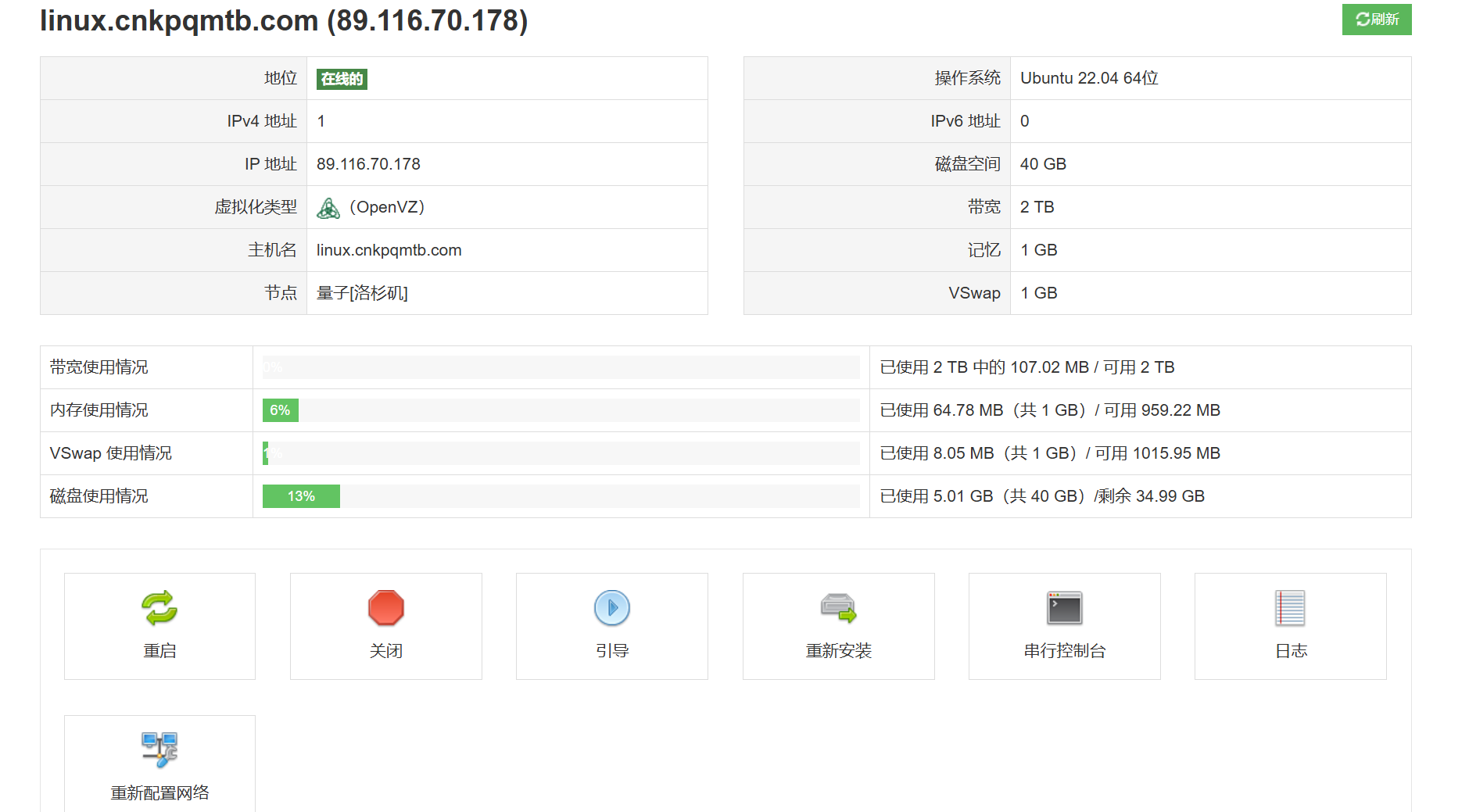Click the reinstall drive icon

point(838,608)
